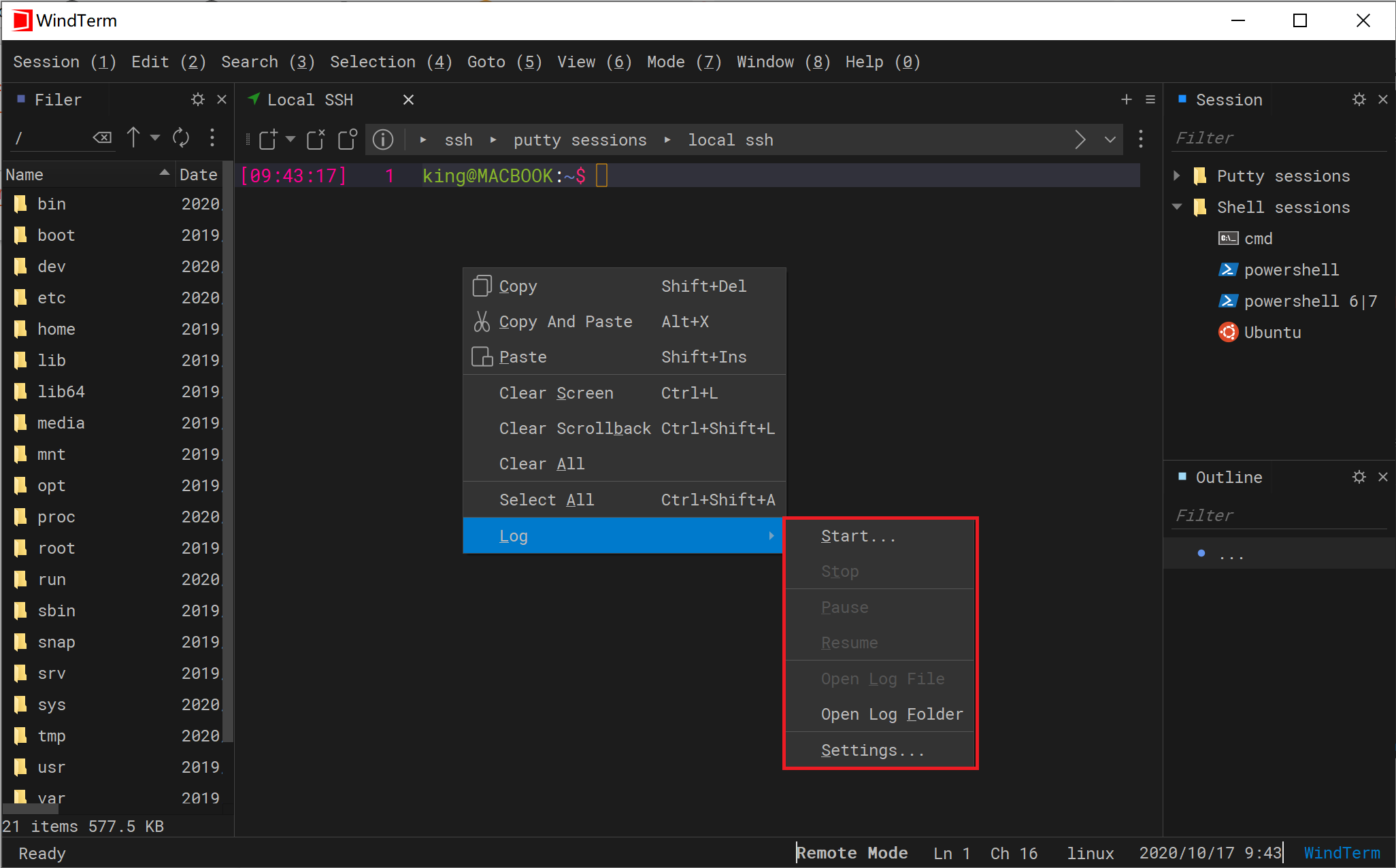The width and height of the screenshot is (1396, 868).
Task: Click the WindTerm link in status bar
Action: click(x=1342, y=853)
